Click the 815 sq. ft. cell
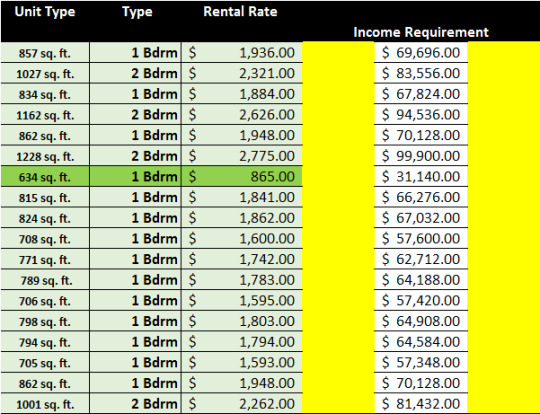The height and width of the screenshot is (414, 540). coord(45,197)
